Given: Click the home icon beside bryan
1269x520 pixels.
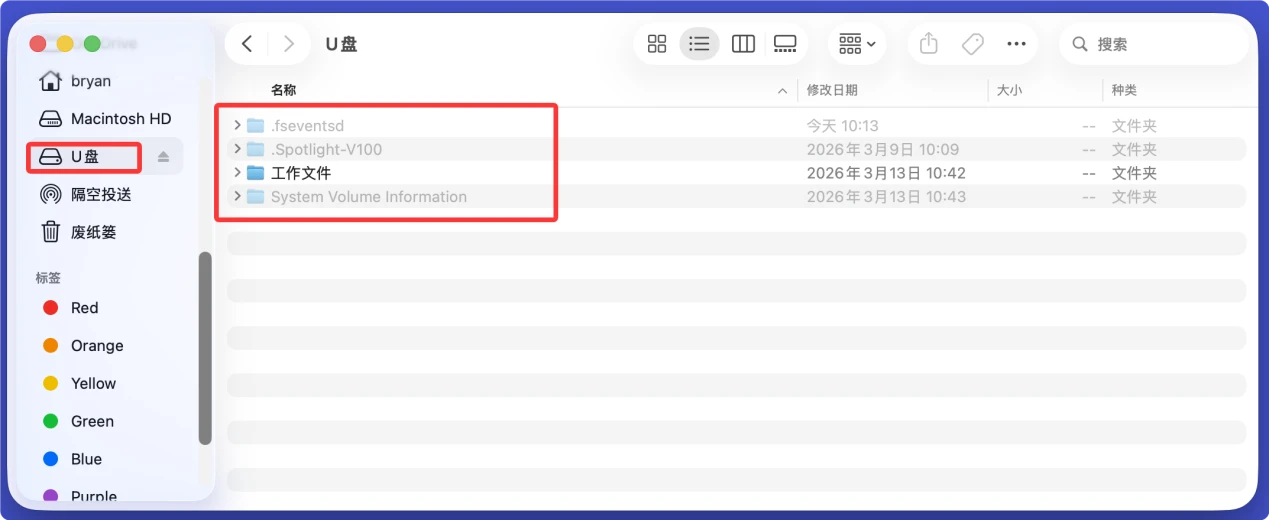Looking at the screenshot, I should pos(50,80).
